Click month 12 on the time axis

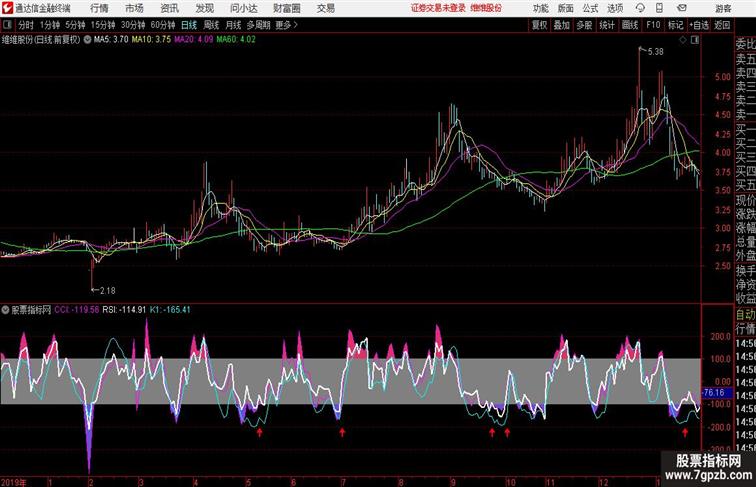[x=603, y=482]
